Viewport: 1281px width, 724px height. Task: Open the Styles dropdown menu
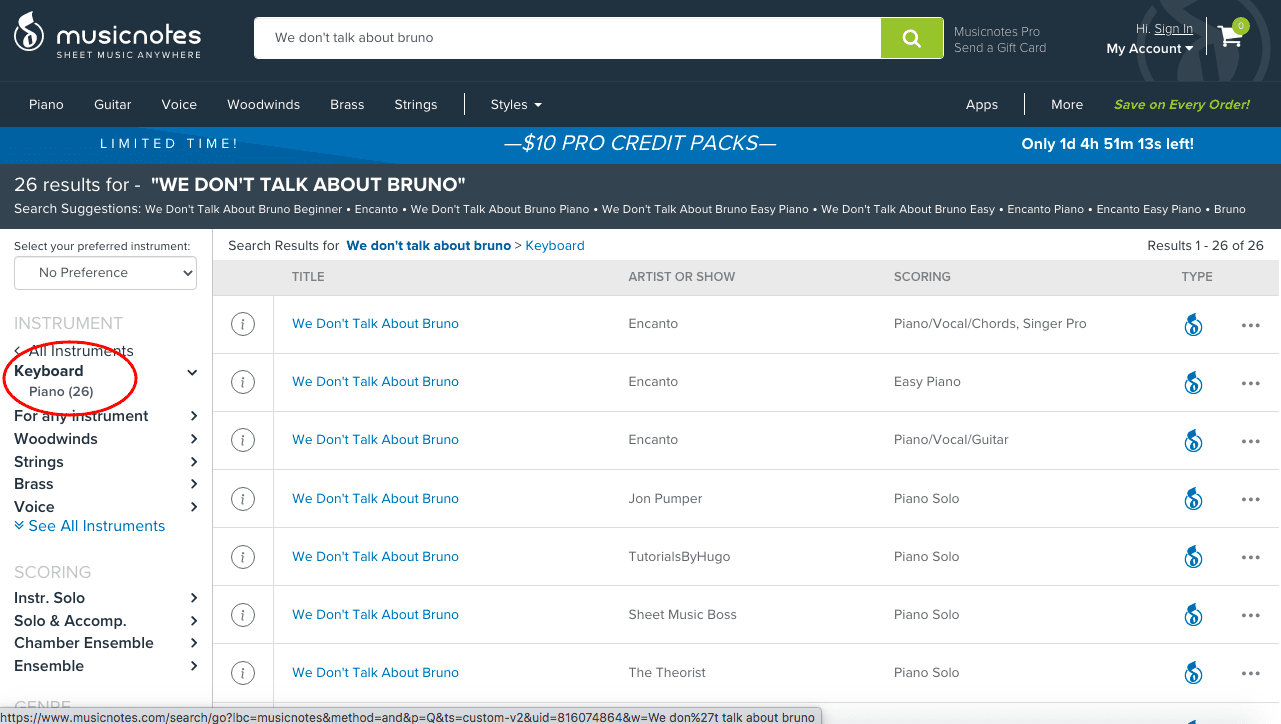[516, 105]
